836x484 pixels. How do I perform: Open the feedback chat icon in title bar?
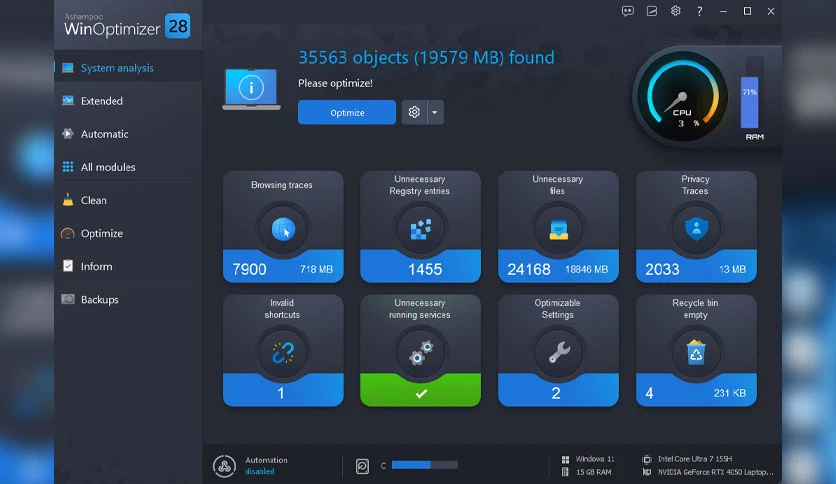pos(628,11)
